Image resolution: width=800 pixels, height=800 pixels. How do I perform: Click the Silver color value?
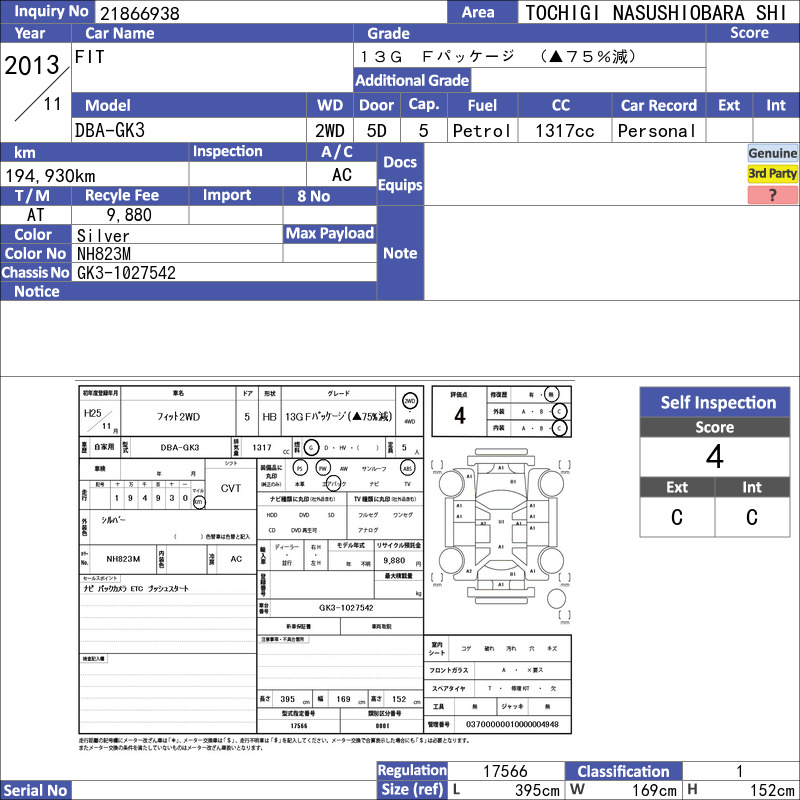click(103, 235)
